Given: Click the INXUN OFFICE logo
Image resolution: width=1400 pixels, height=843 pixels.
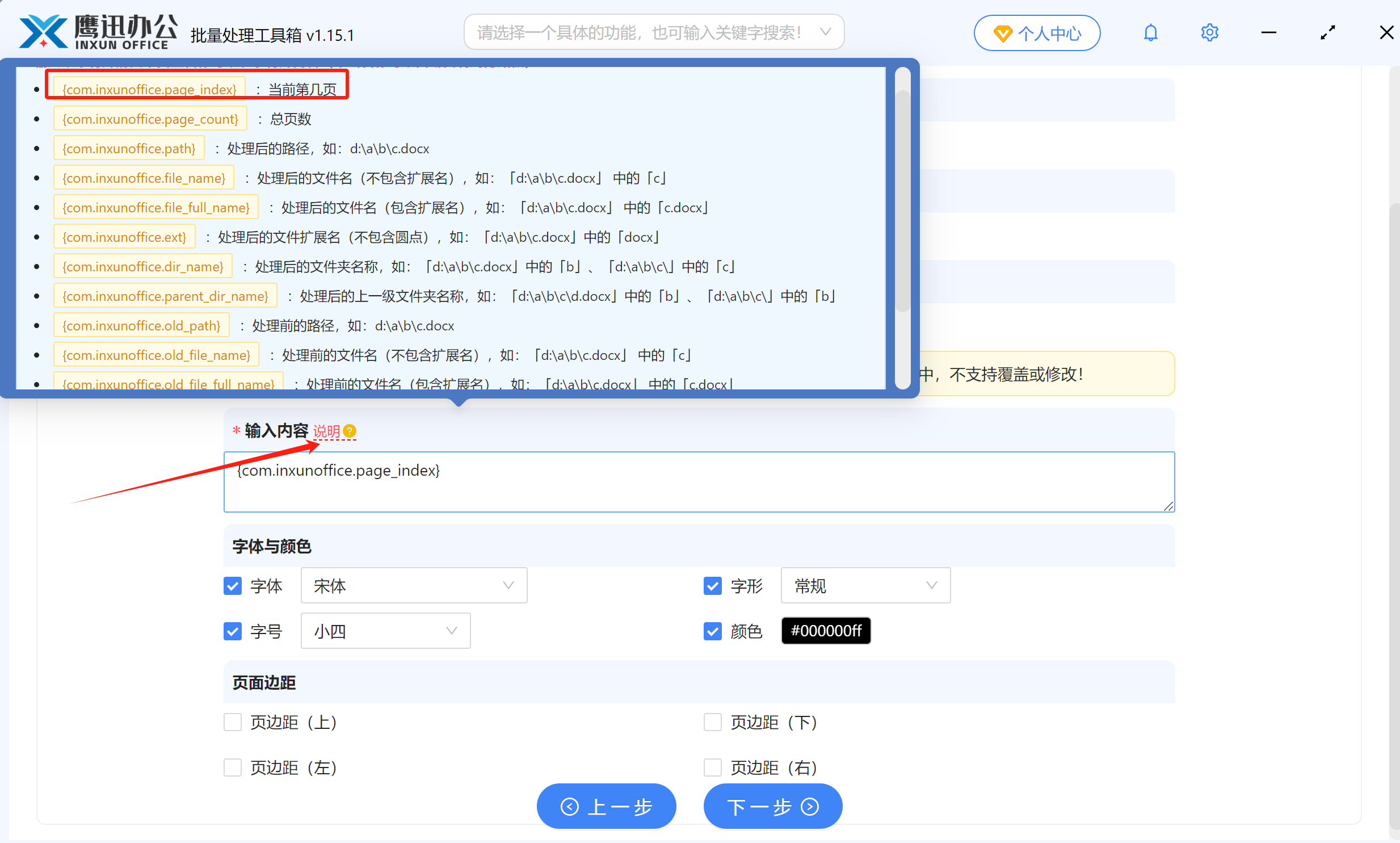Looking at the screenshot, I should (98, 32).
